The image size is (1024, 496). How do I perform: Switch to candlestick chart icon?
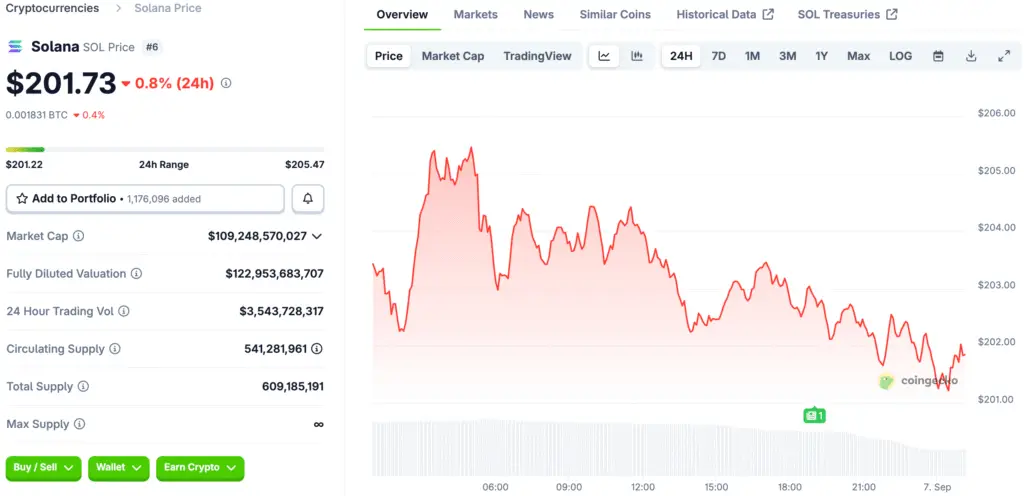[637, 56]
